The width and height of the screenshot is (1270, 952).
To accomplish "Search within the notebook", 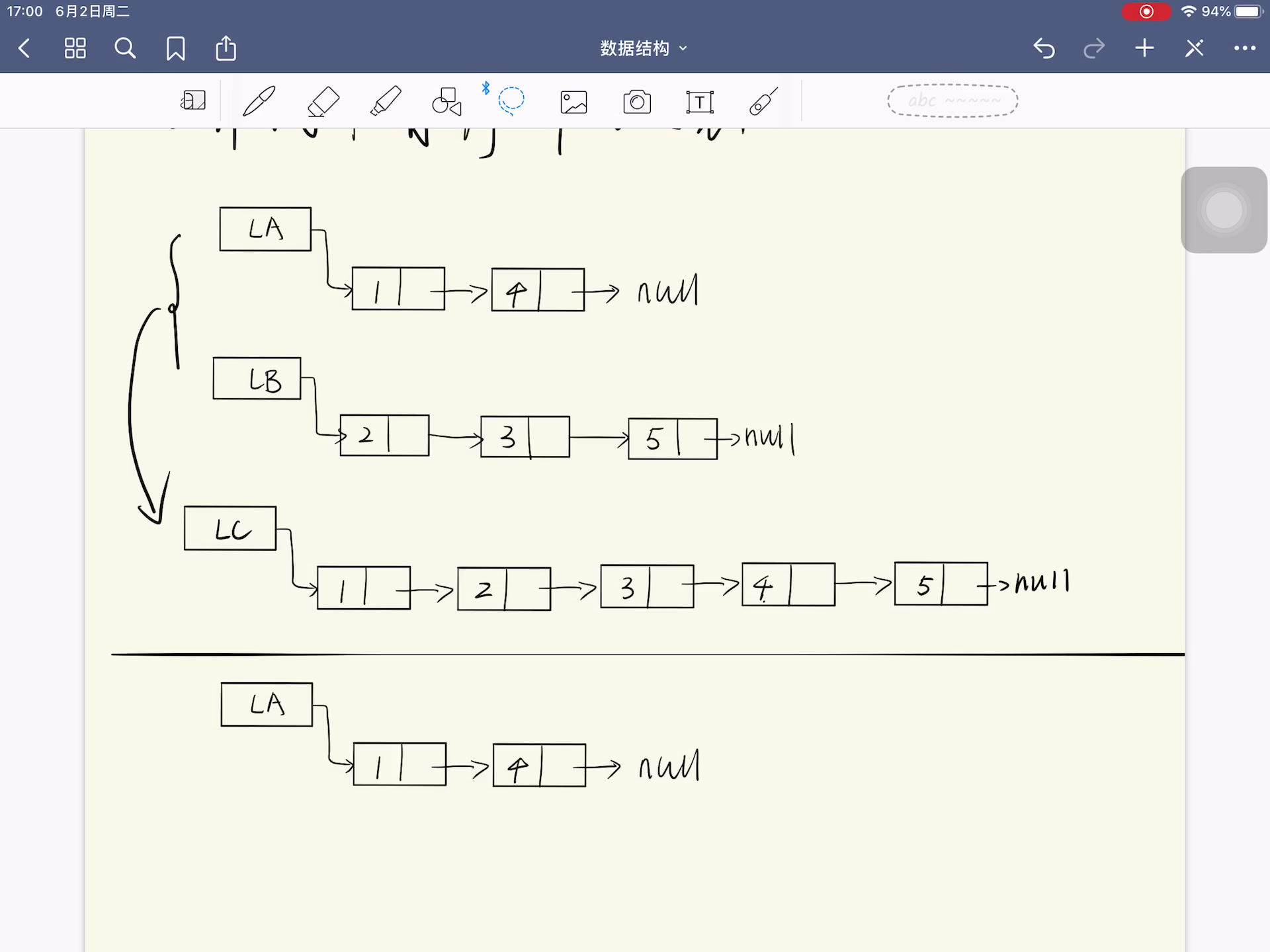I will 125,48.
